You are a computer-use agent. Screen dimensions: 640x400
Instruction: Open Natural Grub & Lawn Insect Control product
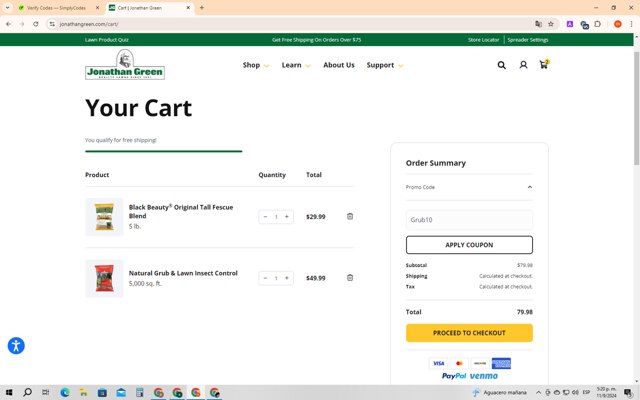(x=183, y=273)
